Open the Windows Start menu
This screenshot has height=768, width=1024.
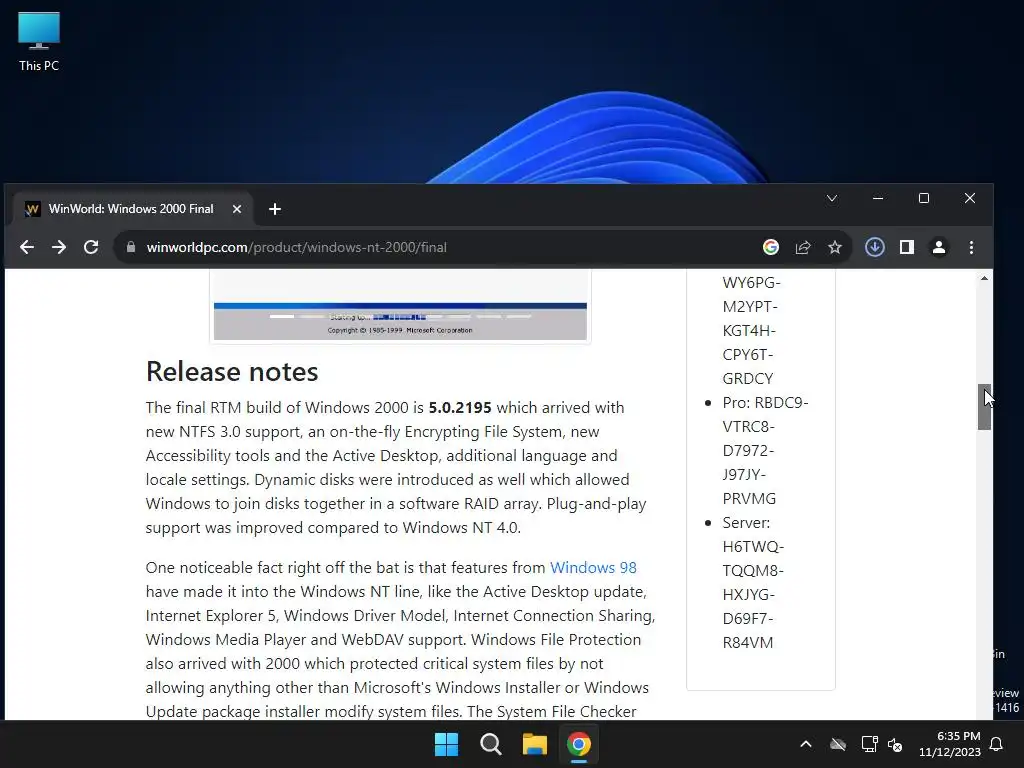[447, 744]
